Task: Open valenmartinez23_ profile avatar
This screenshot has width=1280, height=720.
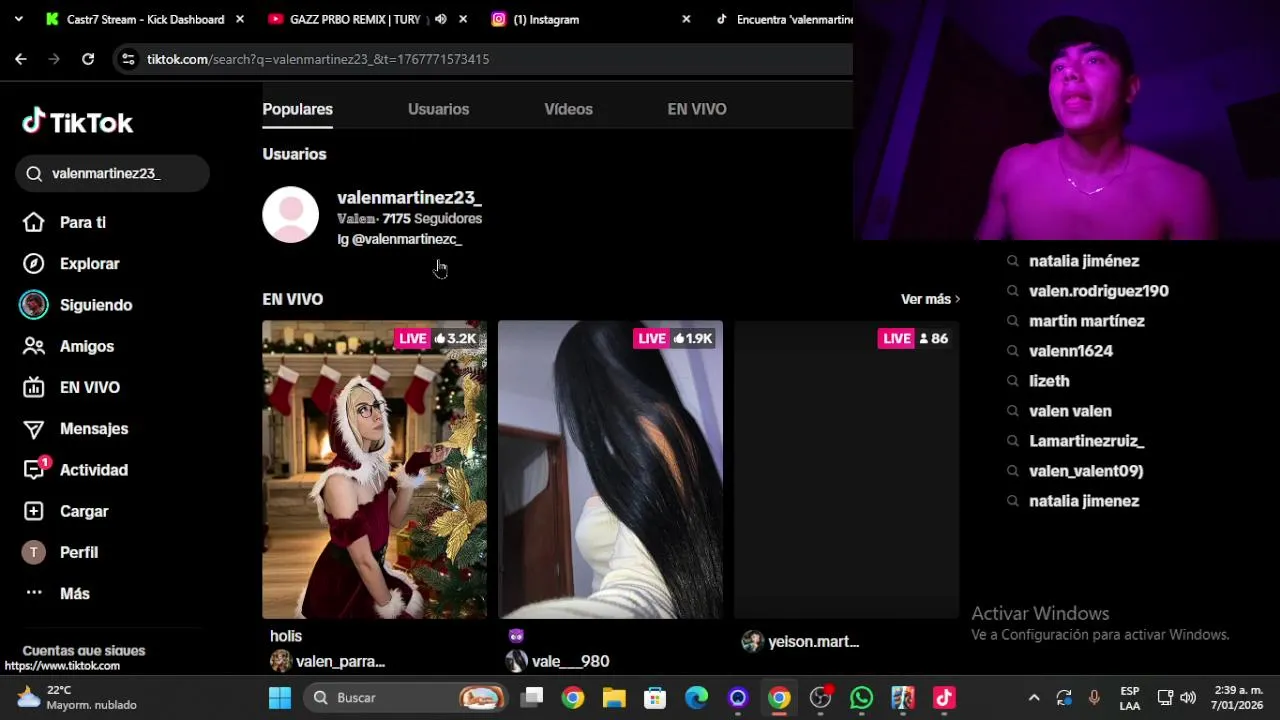Action: click(x=290, y=214)
